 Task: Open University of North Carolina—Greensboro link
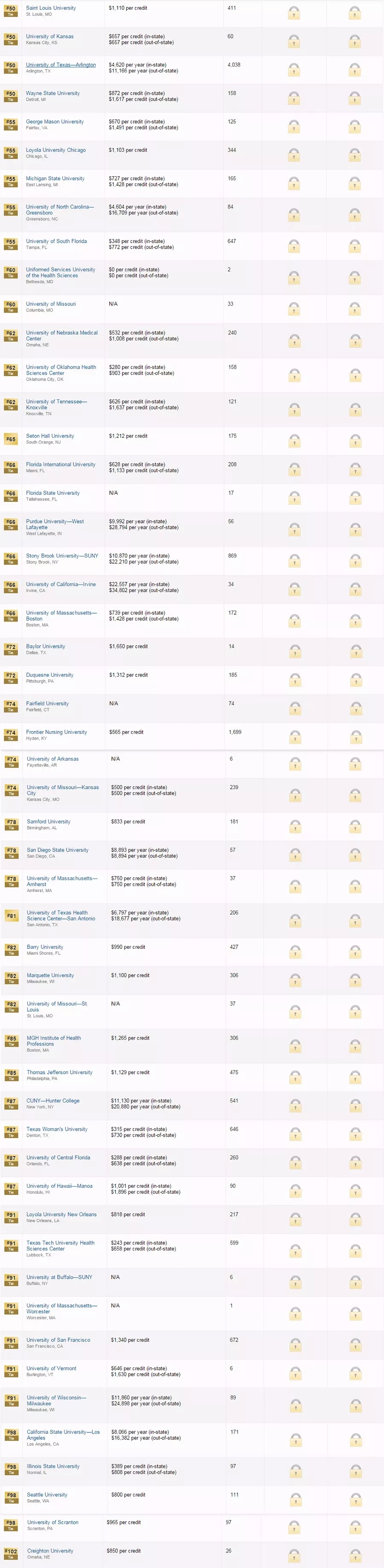60,210
